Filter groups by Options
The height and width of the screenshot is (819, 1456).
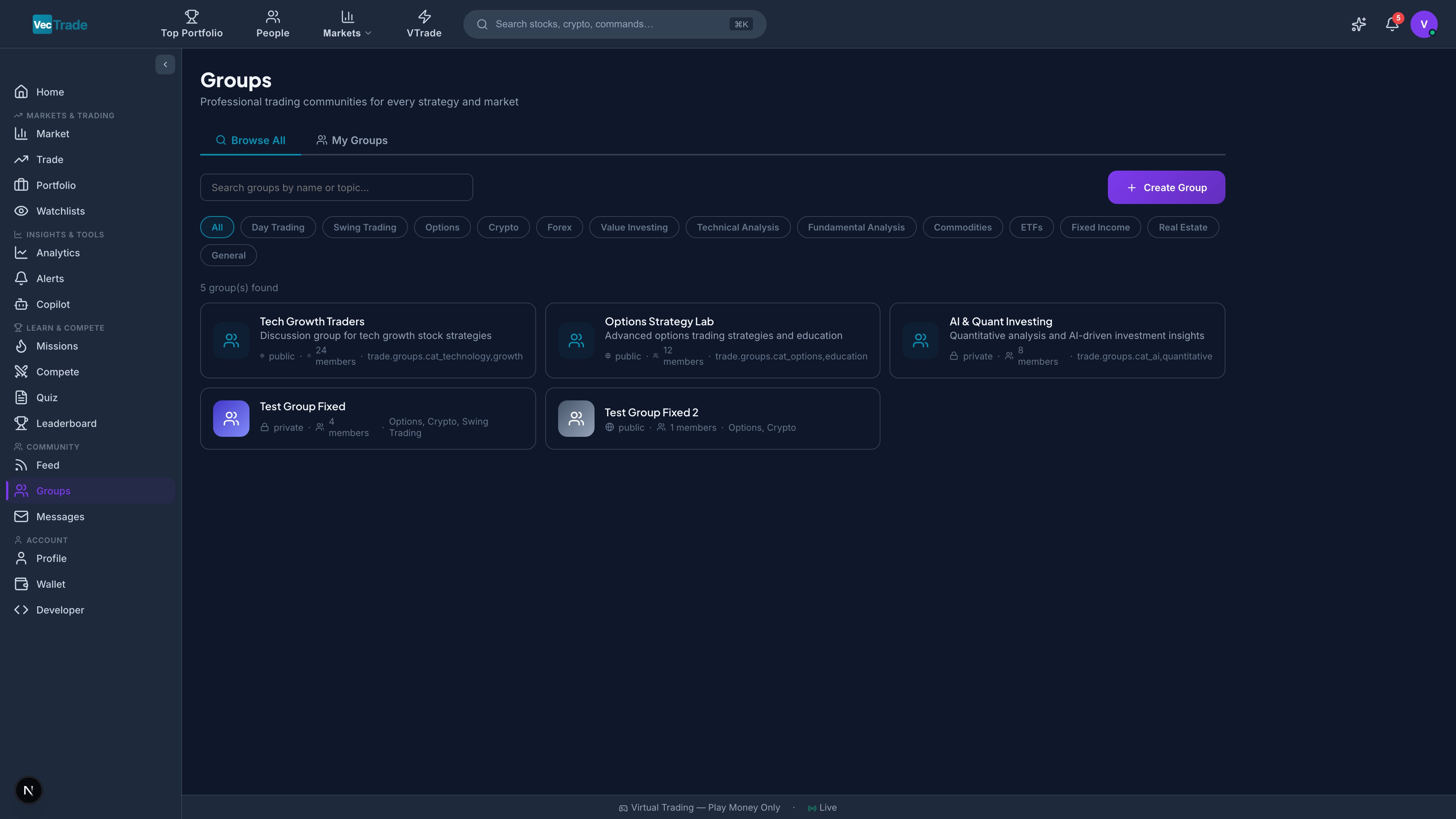point(442,227)
